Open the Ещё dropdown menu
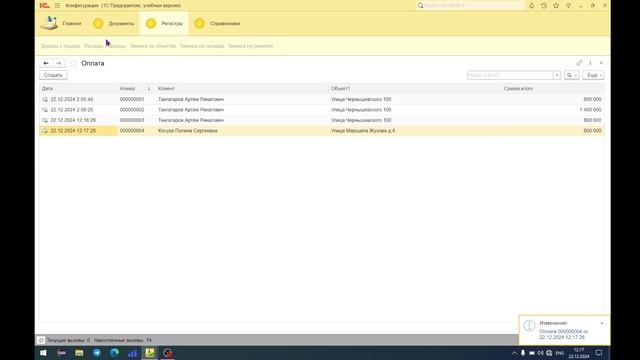 (593, 75)
